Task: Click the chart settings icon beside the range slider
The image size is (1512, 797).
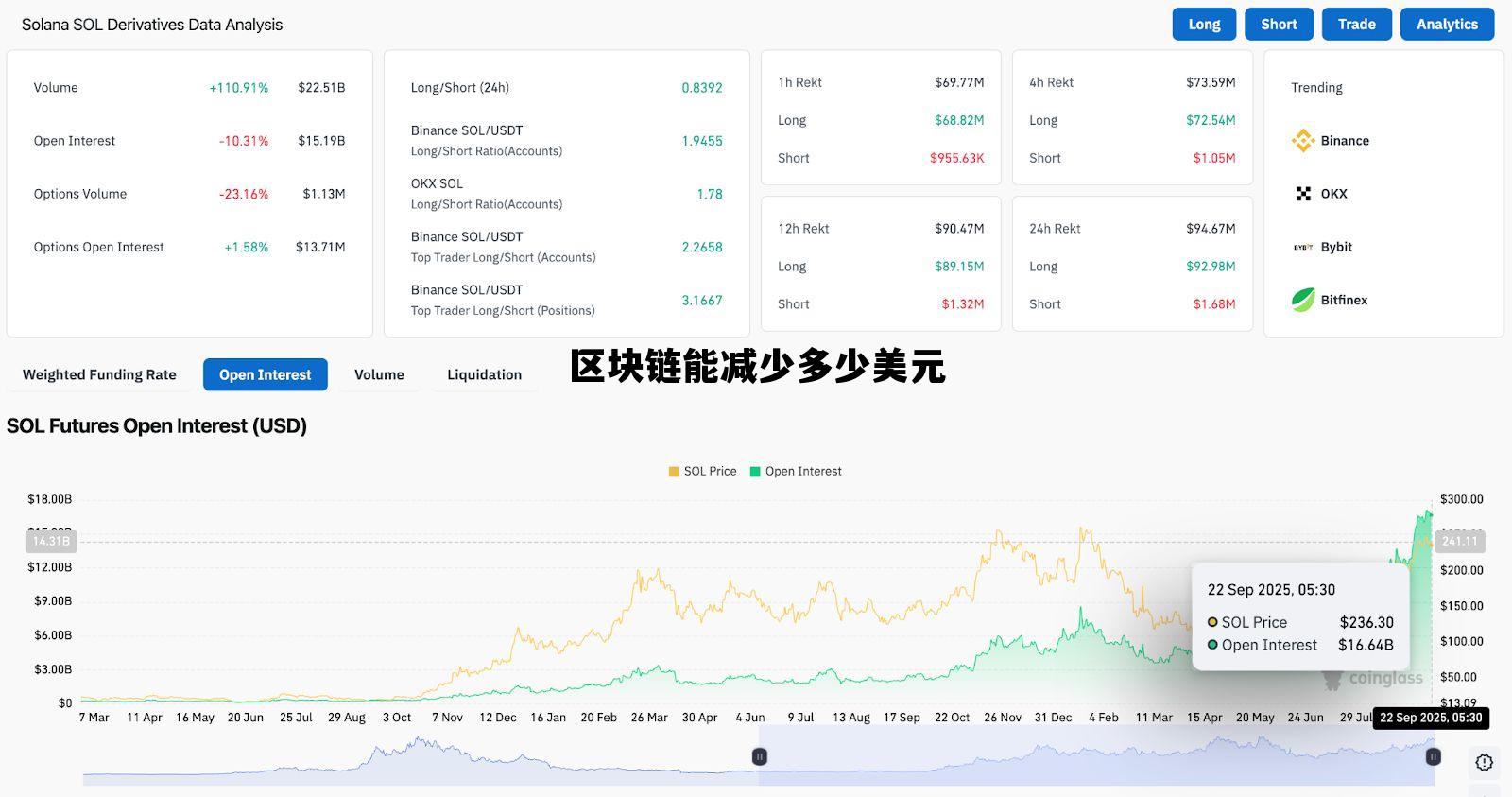Action: [1485, 762]
